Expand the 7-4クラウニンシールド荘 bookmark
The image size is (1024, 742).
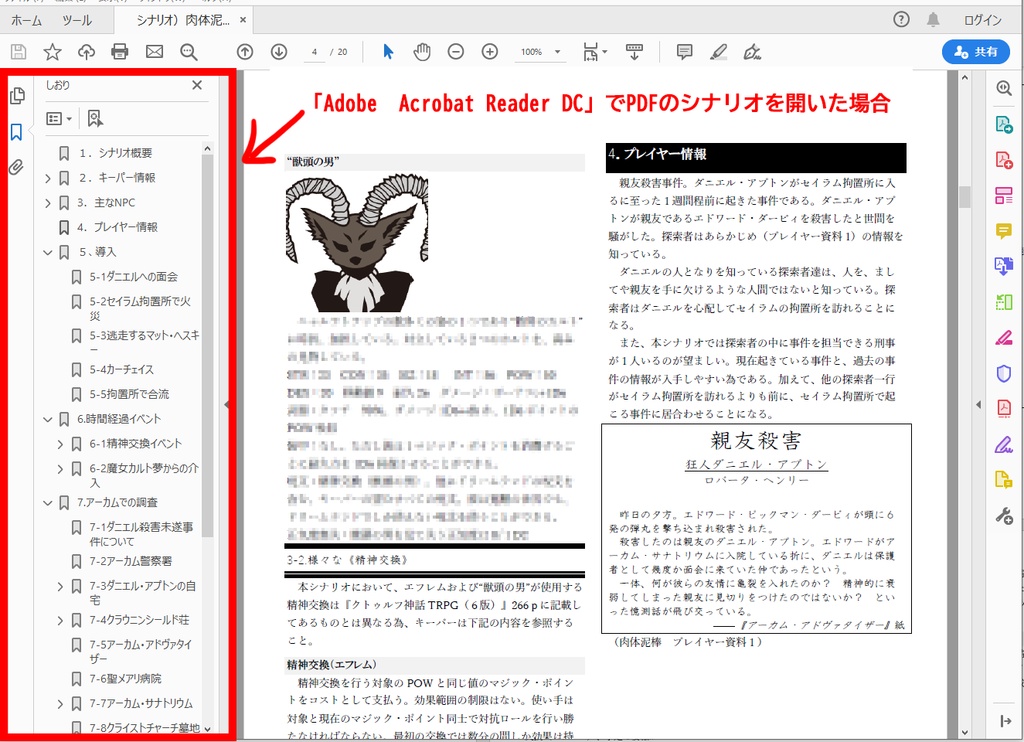click(x=60, y=621)
